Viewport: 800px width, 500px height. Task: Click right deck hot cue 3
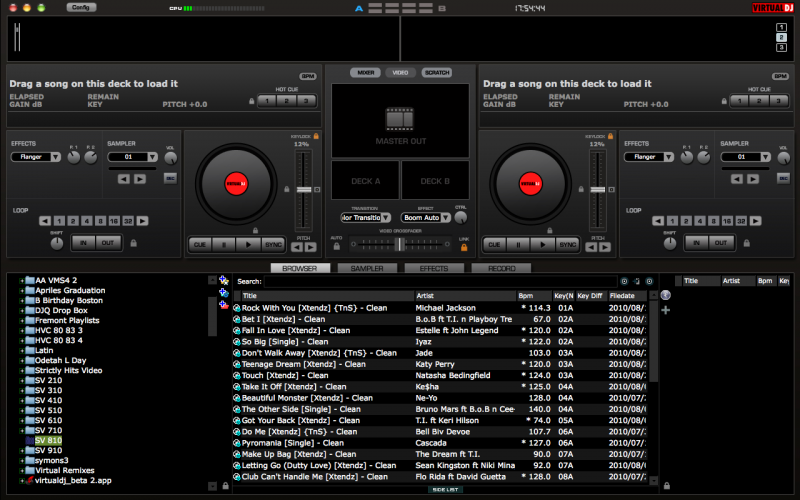(779, 101)
